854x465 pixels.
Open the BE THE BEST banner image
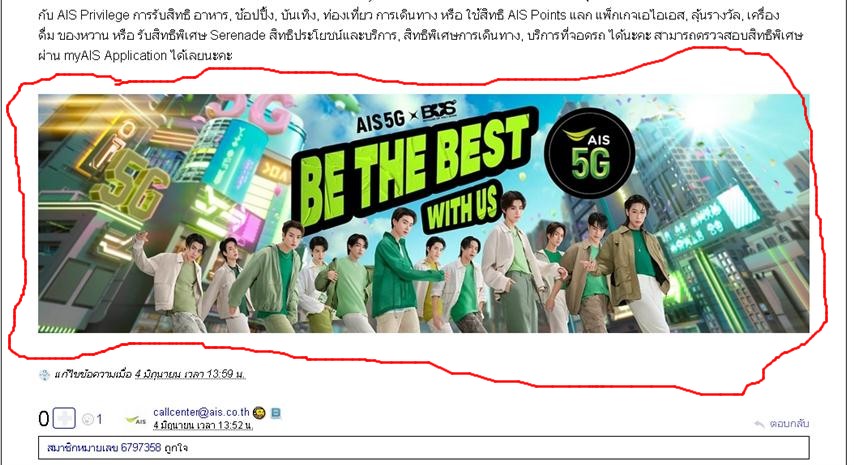coord(424,213)
